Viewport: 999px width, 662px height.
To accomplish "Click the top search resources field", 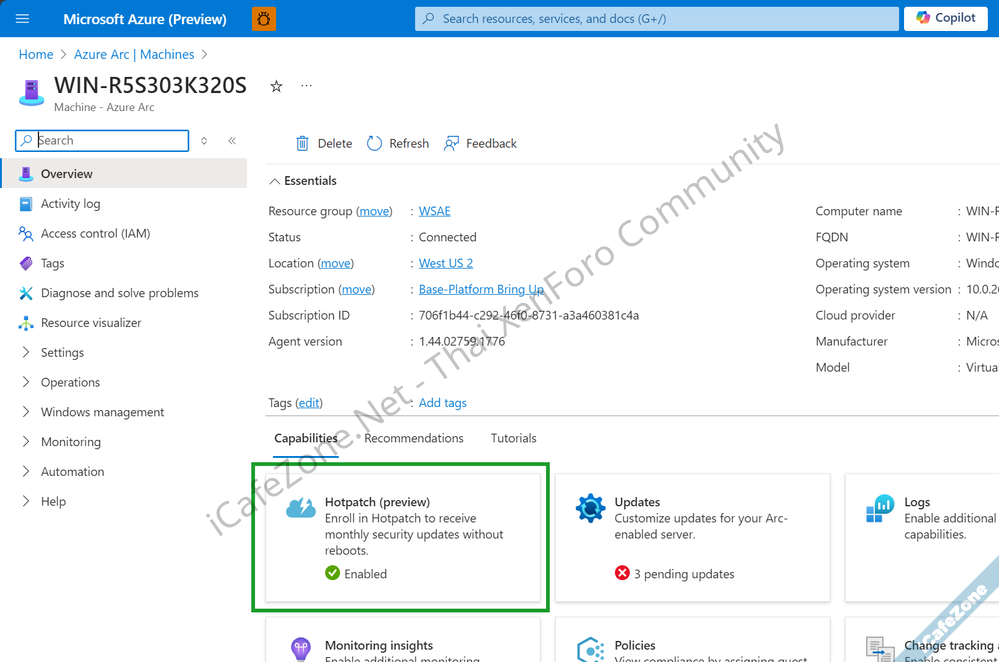I will tap(657, 18).
